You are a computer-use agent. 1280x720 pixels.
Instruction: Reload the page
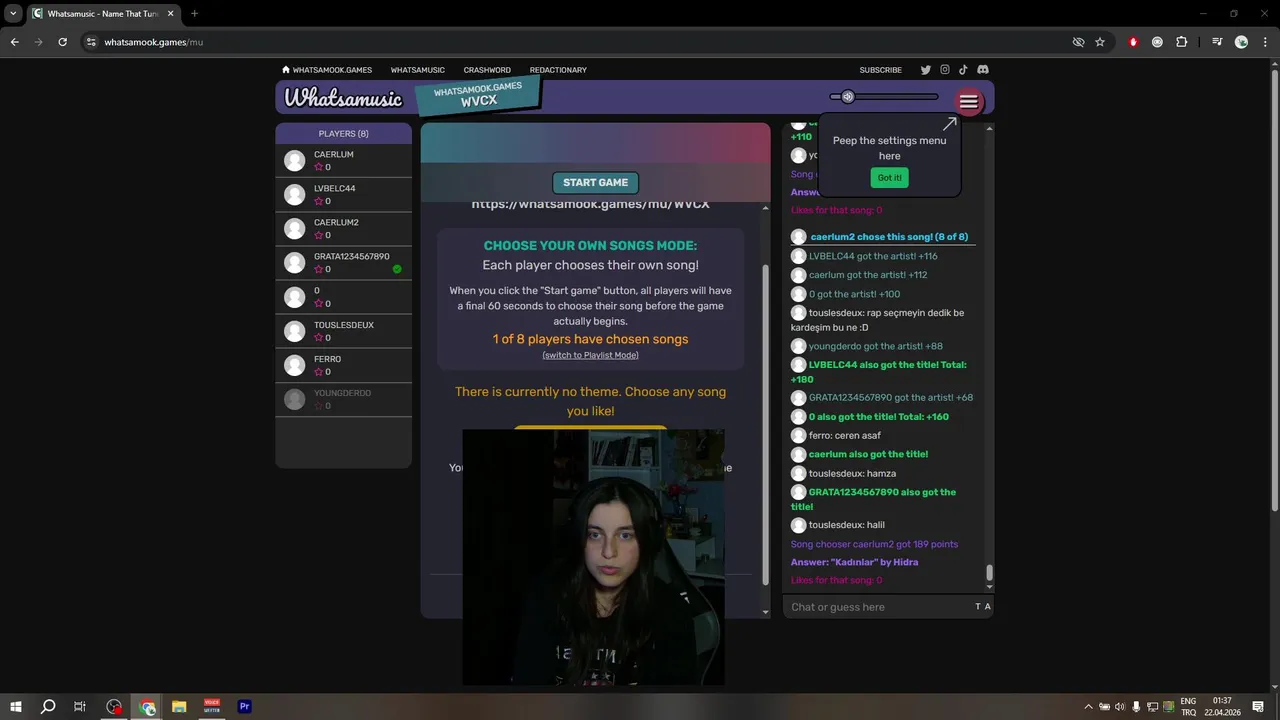point(62,42)
